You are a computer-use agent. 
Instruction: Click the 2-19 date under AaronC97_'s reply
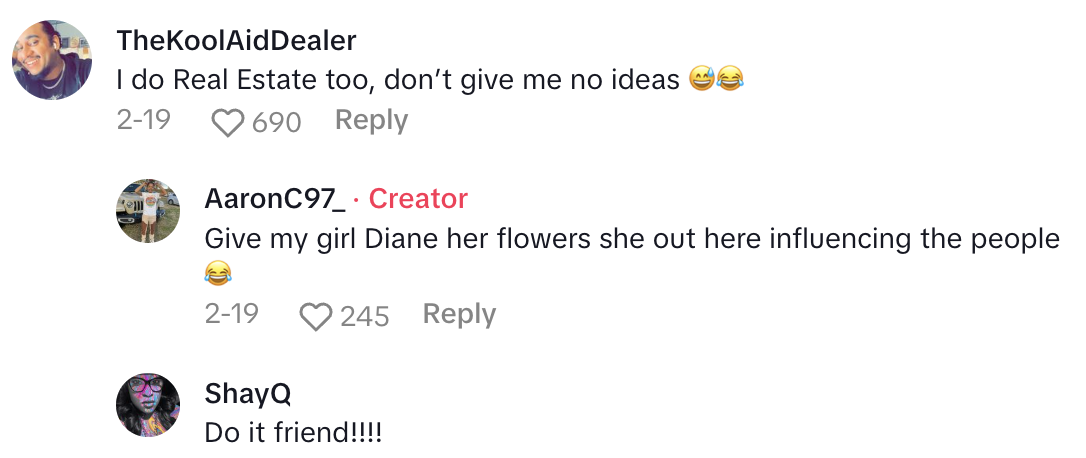click(231, 315)
